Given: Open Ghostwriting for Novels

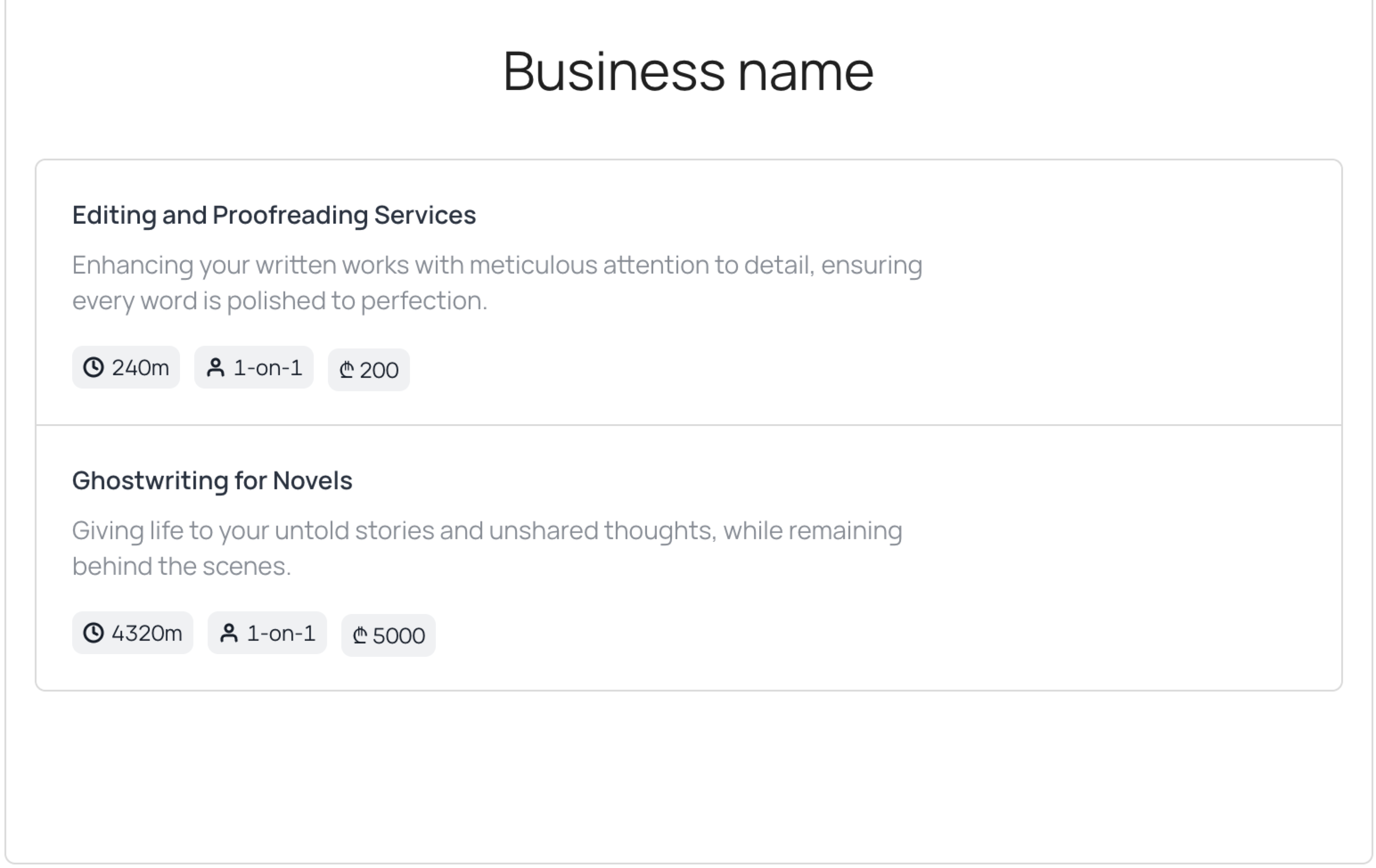Looking at the screenshot, I should point(212,480).
